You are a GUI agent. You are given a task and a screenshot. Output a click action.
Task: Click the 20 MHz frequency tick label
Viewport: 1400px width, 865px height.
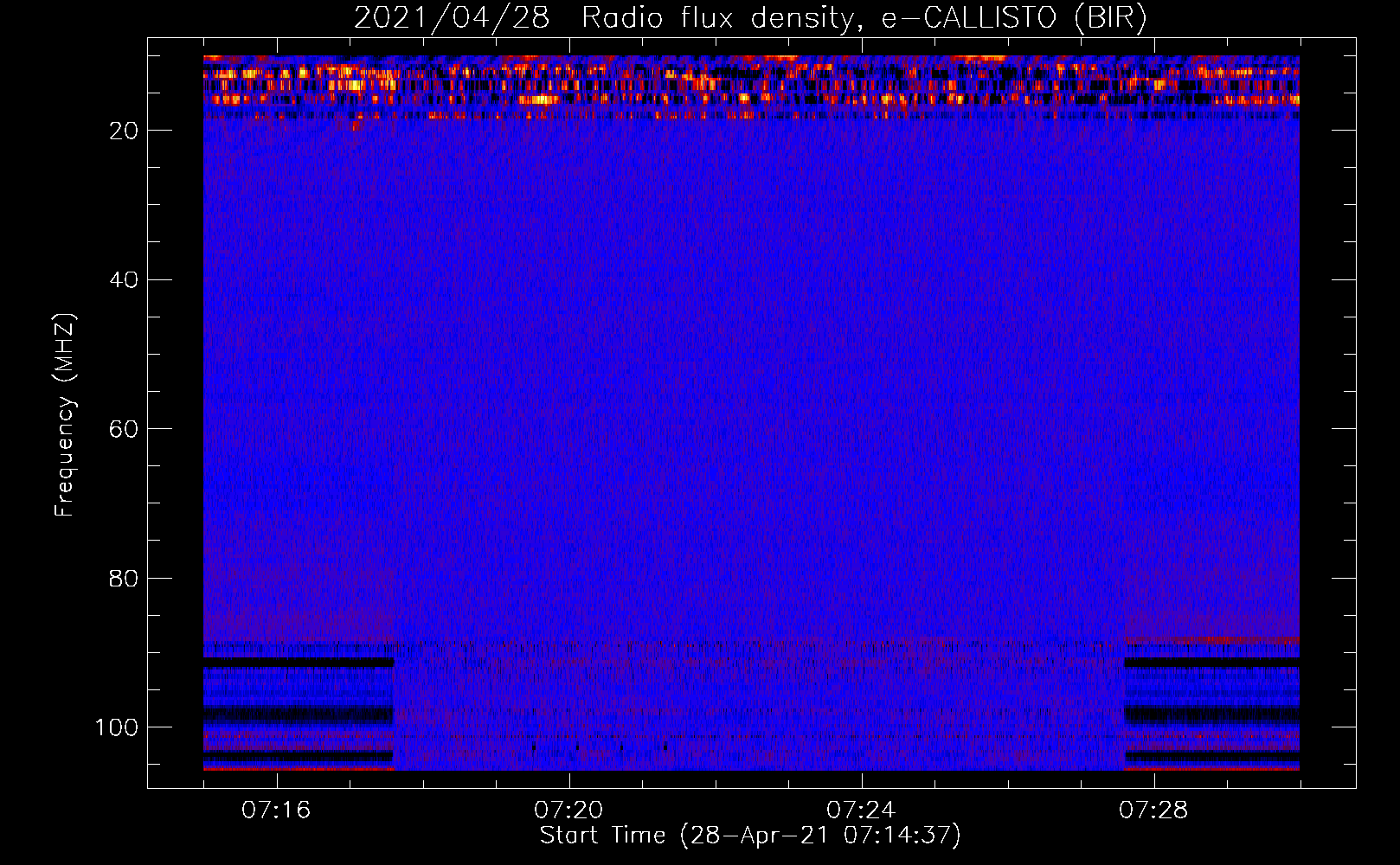[124, 131]
